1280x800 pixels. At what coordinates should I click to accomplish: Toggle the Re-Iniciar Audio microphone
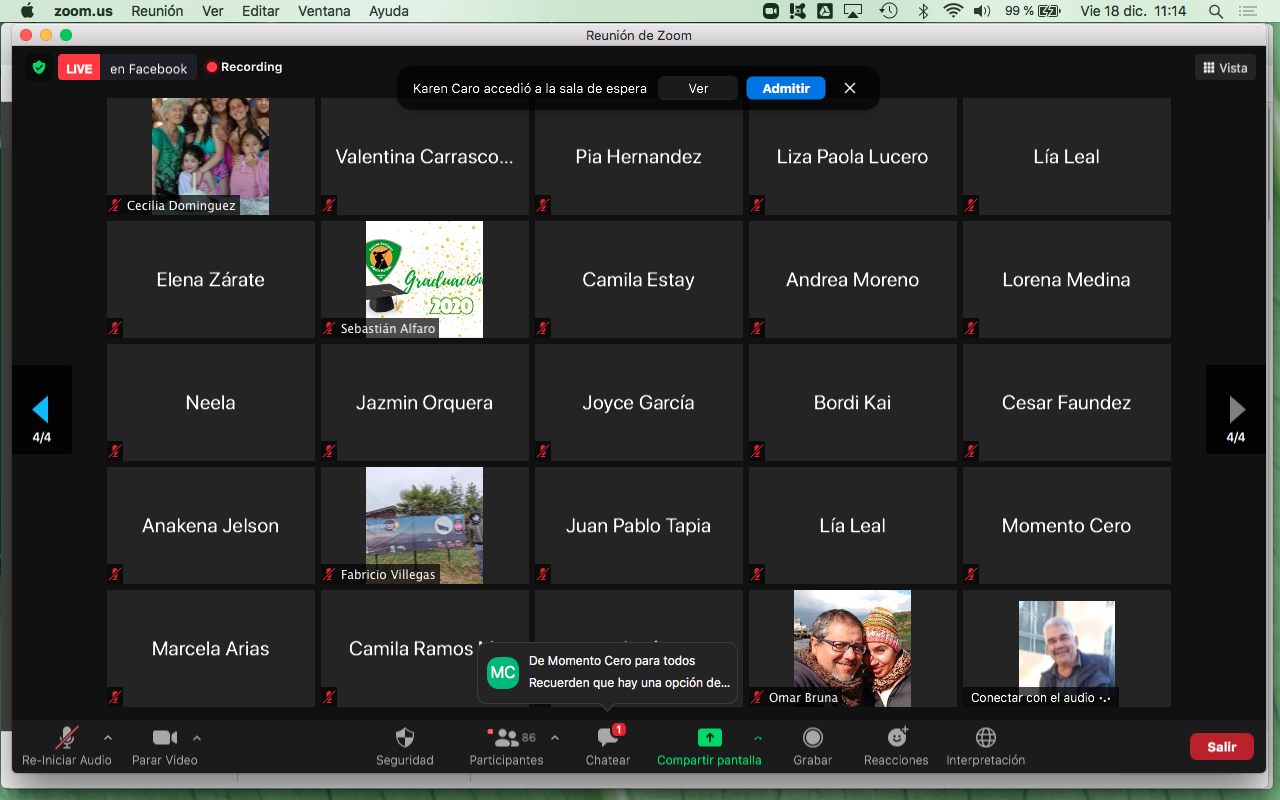tap(67, 739)
